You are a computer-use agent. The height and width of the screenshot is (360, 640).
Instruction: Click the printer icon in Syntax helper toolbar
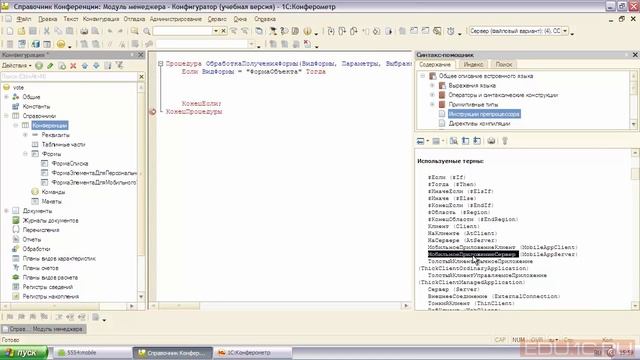(x=491, y=141)
